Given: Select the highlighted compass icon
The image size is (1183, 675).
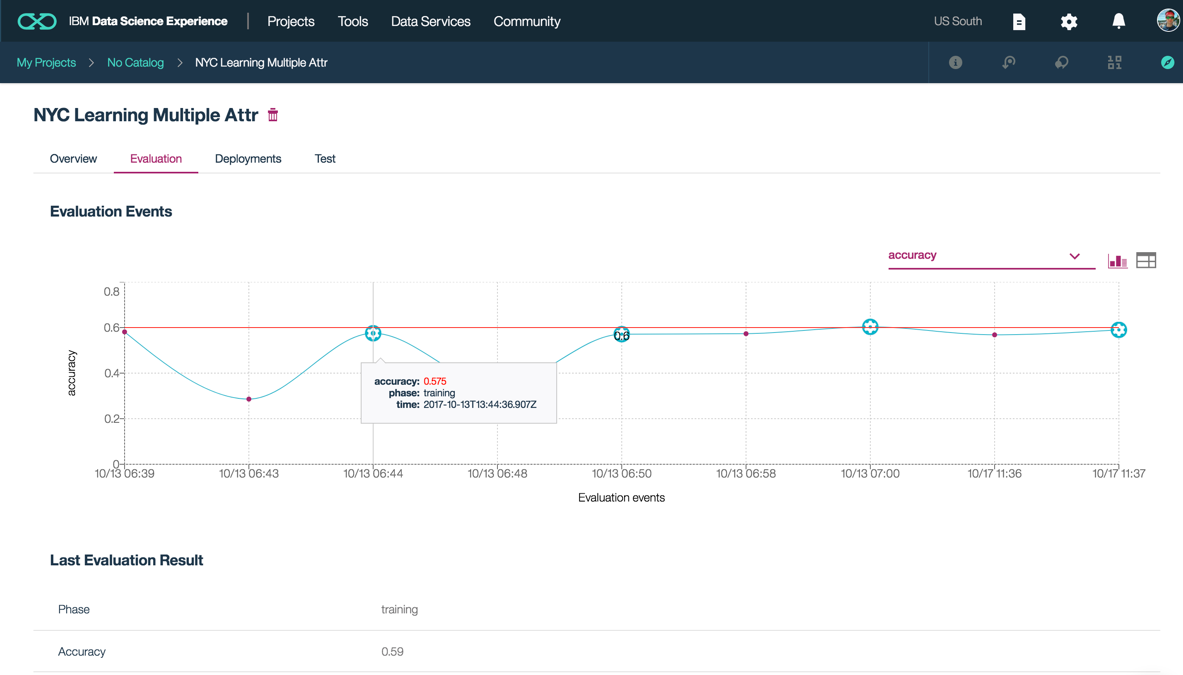Looking at the screenshot, I should pyautogui.click(x=1167, y=62).
